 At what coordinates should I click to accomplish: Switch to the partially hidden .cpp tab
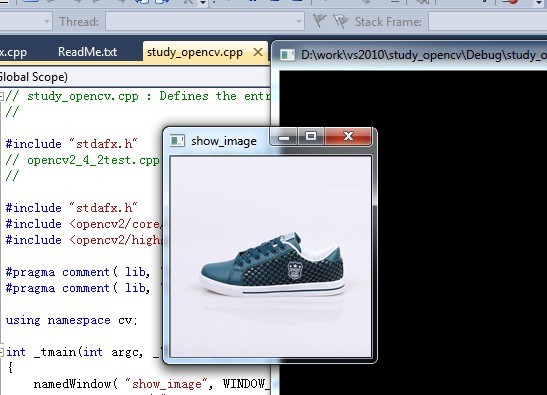coord(13,53)
